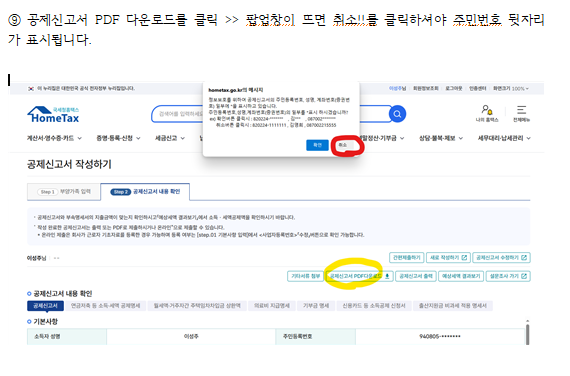Expand the 상담·불복·제보 menu
This screenshot has height=376, width=570.
pyautogui.click(x=441, y=138)
